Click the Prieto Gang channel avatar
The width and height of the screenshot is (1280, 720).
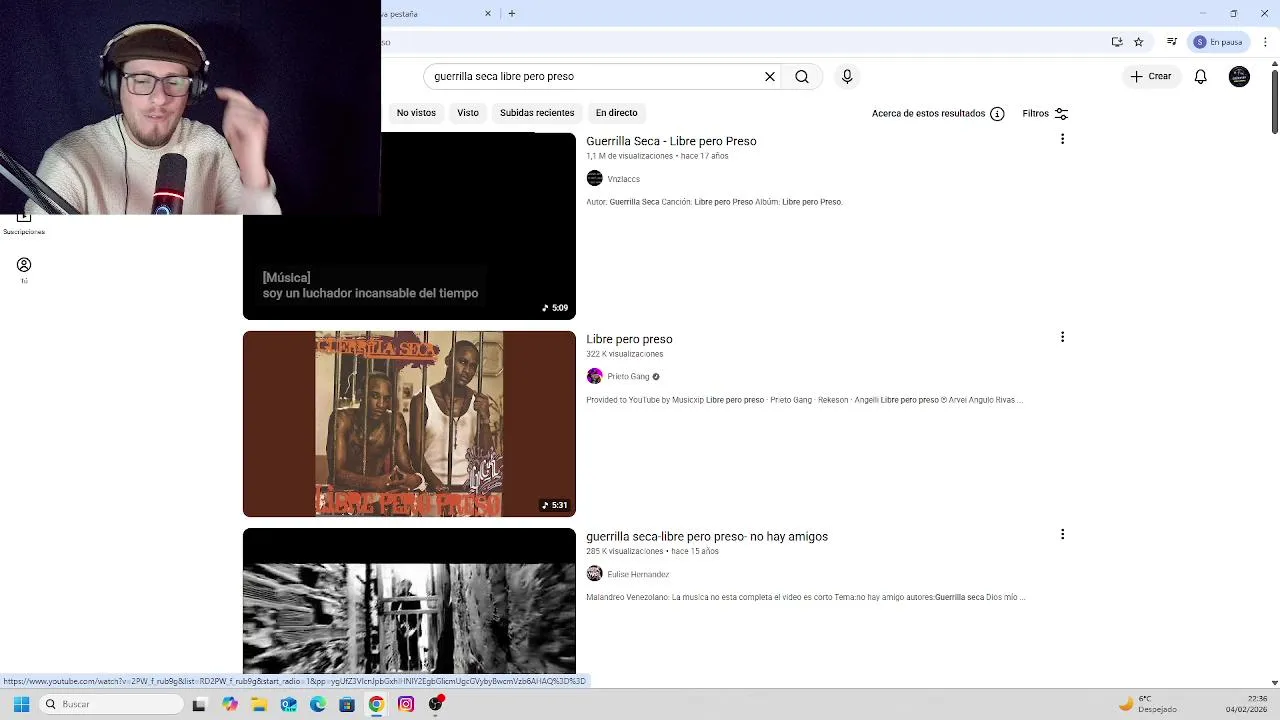pos(595,376)
